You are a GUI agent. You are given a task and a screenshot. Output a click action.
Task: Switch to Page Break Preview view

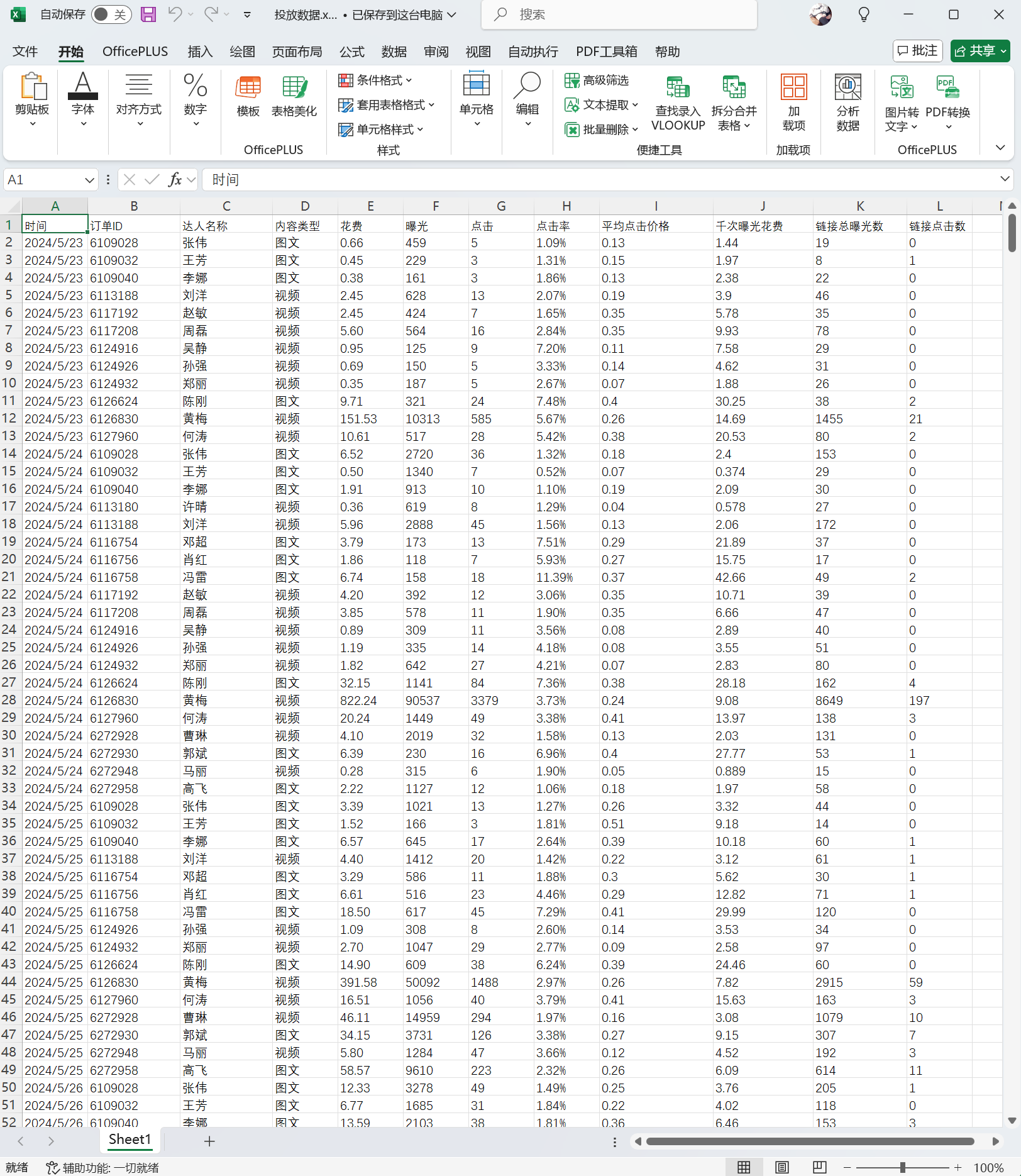click(819, 1167)
